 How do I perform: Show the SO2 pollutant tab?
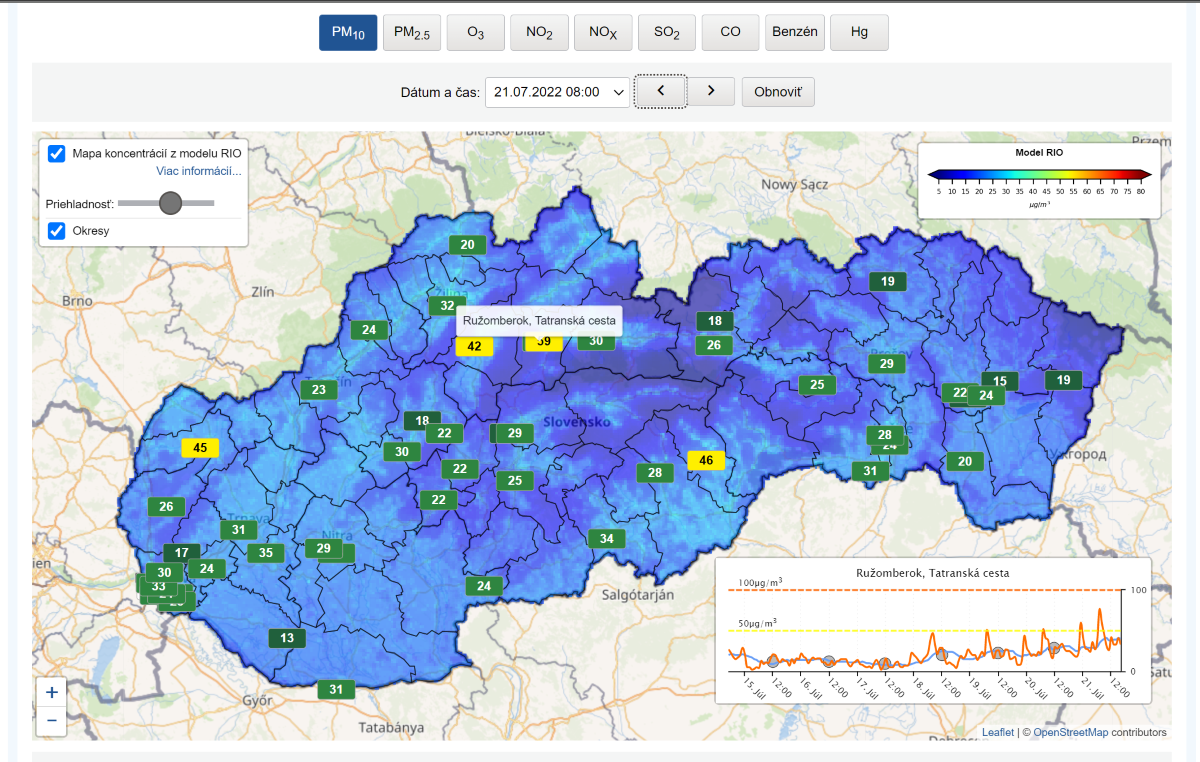pos(667,32)
